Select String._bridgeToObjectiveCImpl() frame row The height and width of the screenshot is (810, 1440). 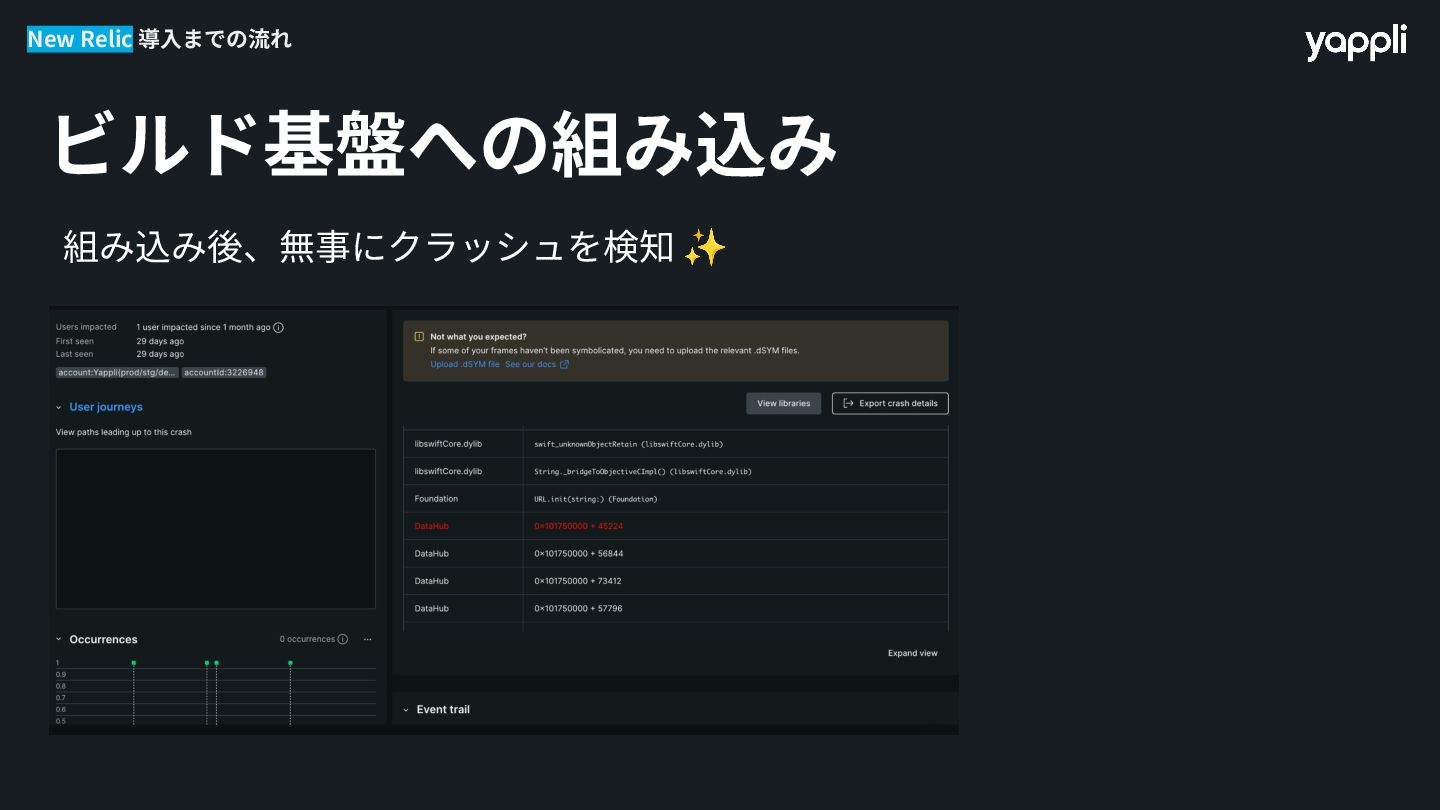point(675,471)
